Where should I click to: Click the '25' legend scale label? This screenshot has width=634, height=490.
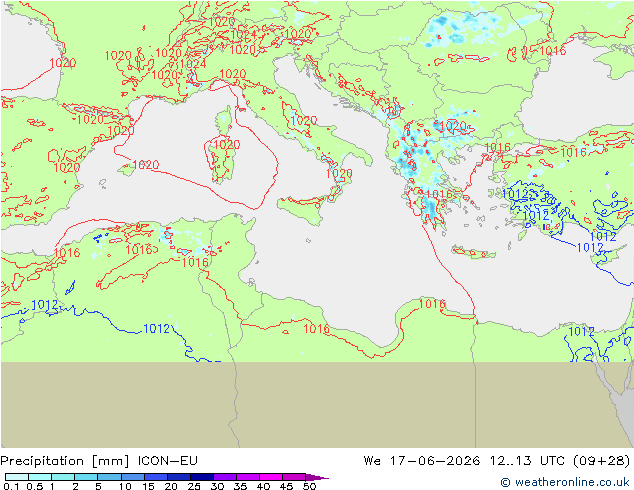pos(194,486)
